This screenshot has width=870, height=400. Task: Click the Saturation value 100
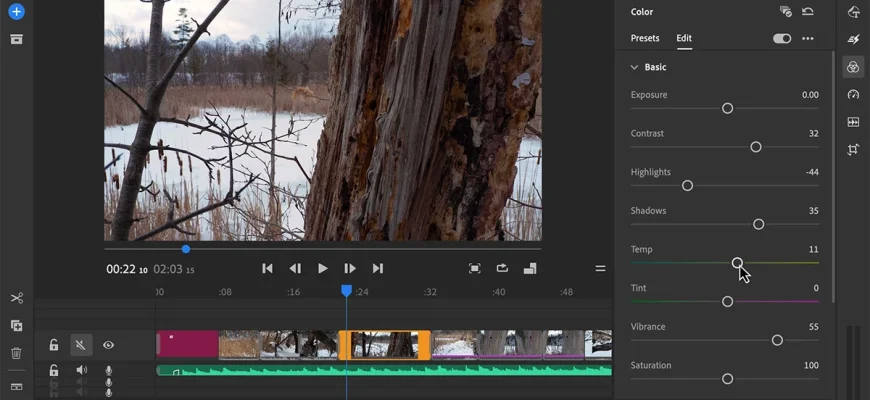[x=811, y=365]
